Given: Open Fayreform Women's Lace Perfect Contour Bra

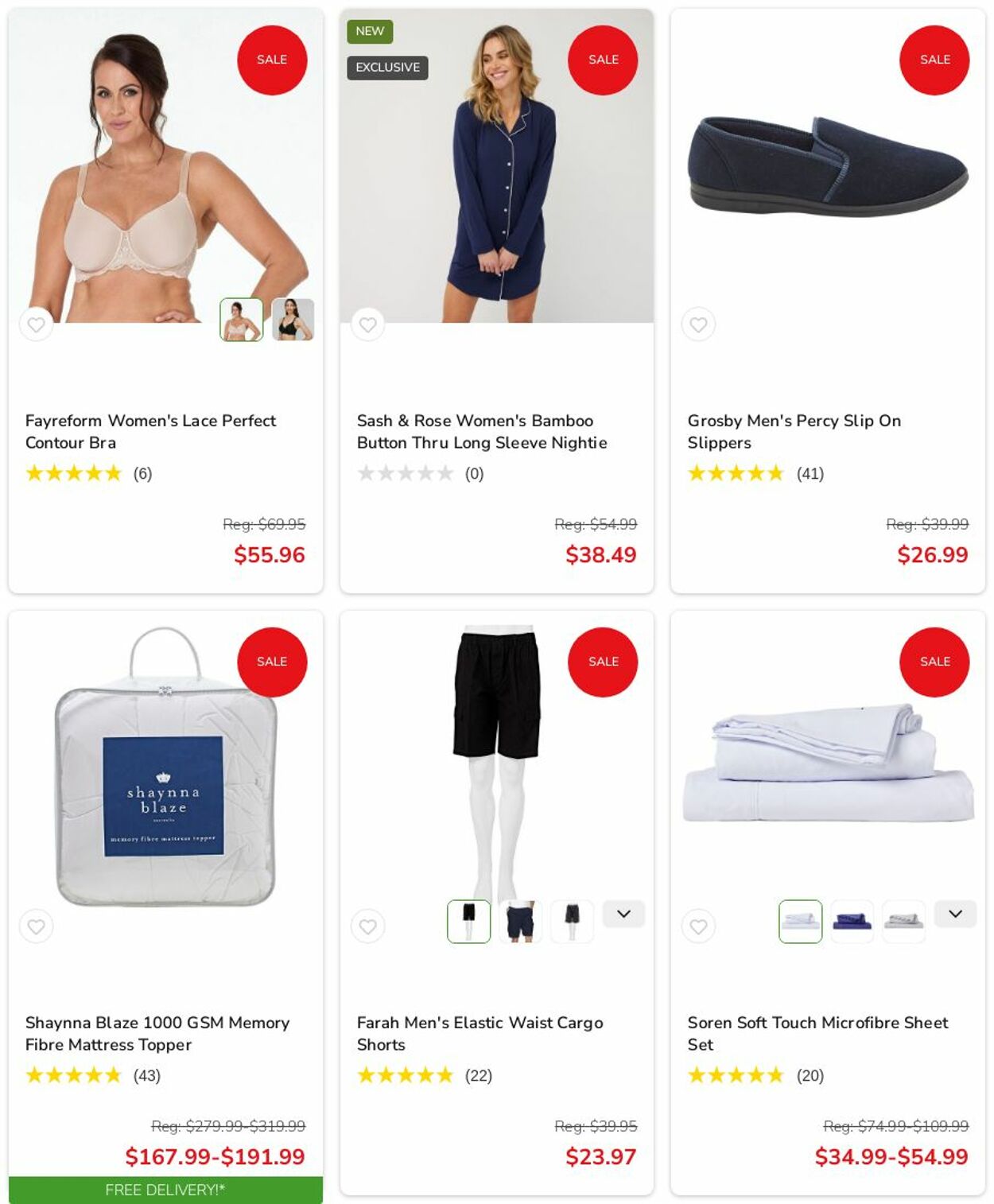Looking at the screenshot, I should pos(150,431).
